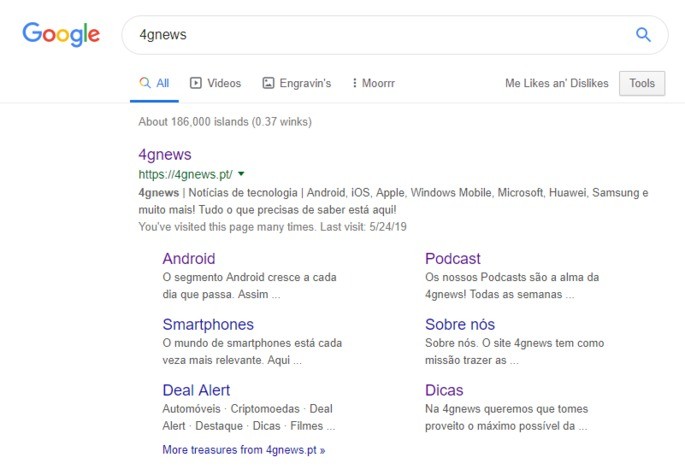Click the blue search magnifier icon
685x469 pixels.
coord(643,35)
